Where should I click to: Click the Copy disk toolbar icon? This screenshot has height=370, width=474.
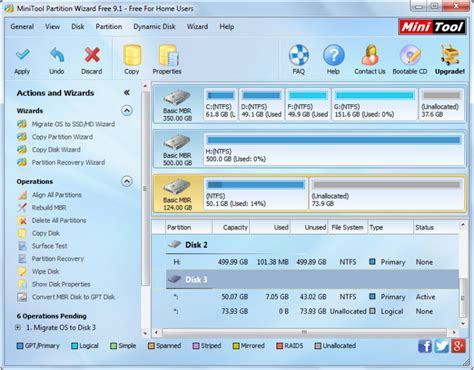click(x=132, y=55)
